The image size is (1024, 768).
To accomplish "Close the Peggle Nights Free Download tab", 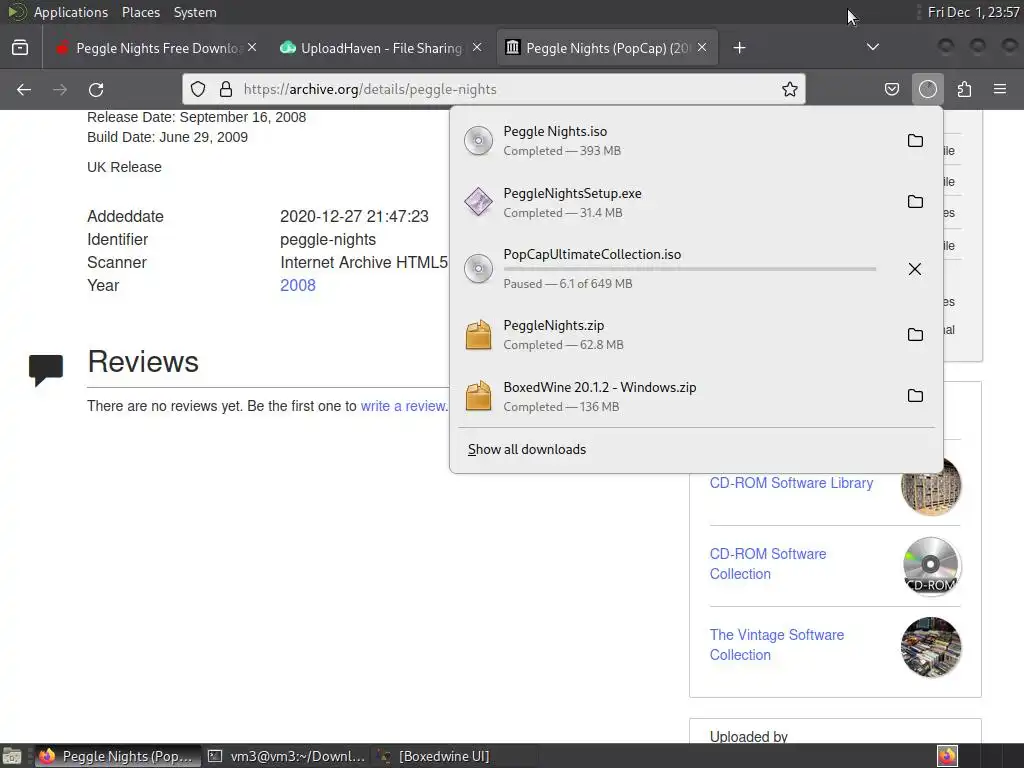I will (x=252, y=47).
